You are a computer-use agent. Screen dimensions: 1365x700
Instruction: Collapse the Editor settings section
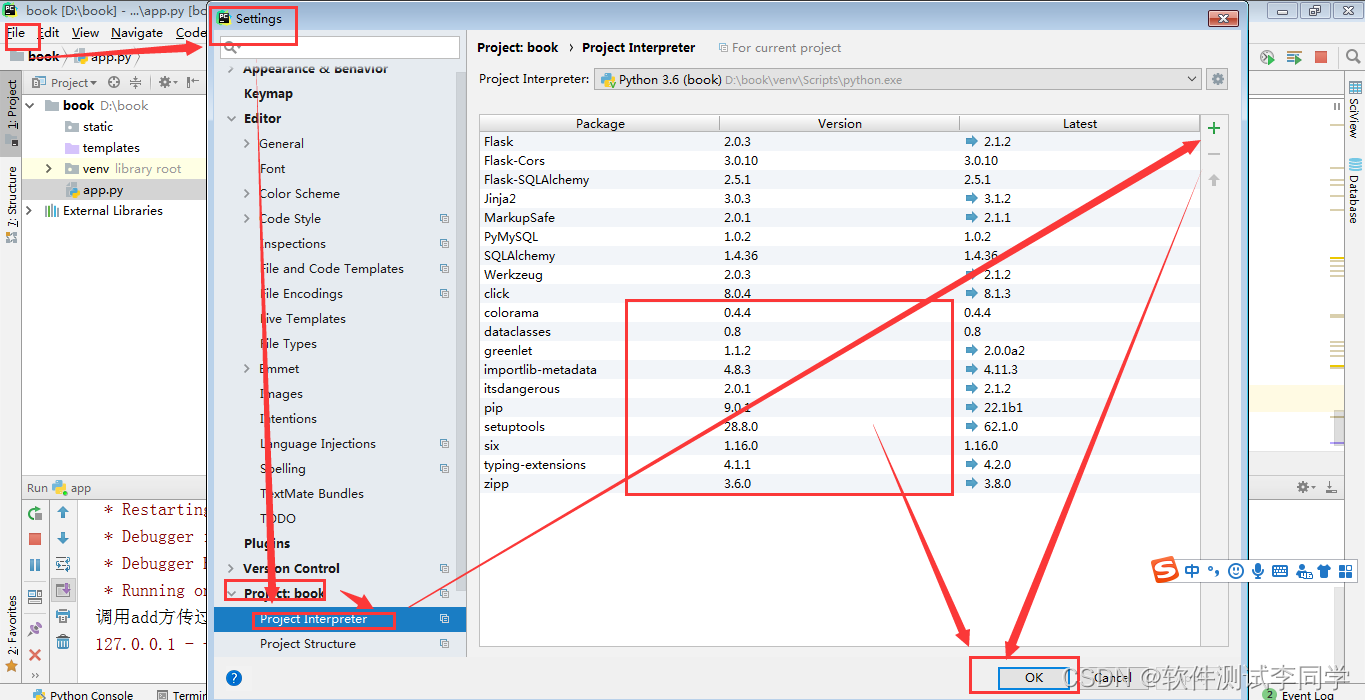click(231, 118)
